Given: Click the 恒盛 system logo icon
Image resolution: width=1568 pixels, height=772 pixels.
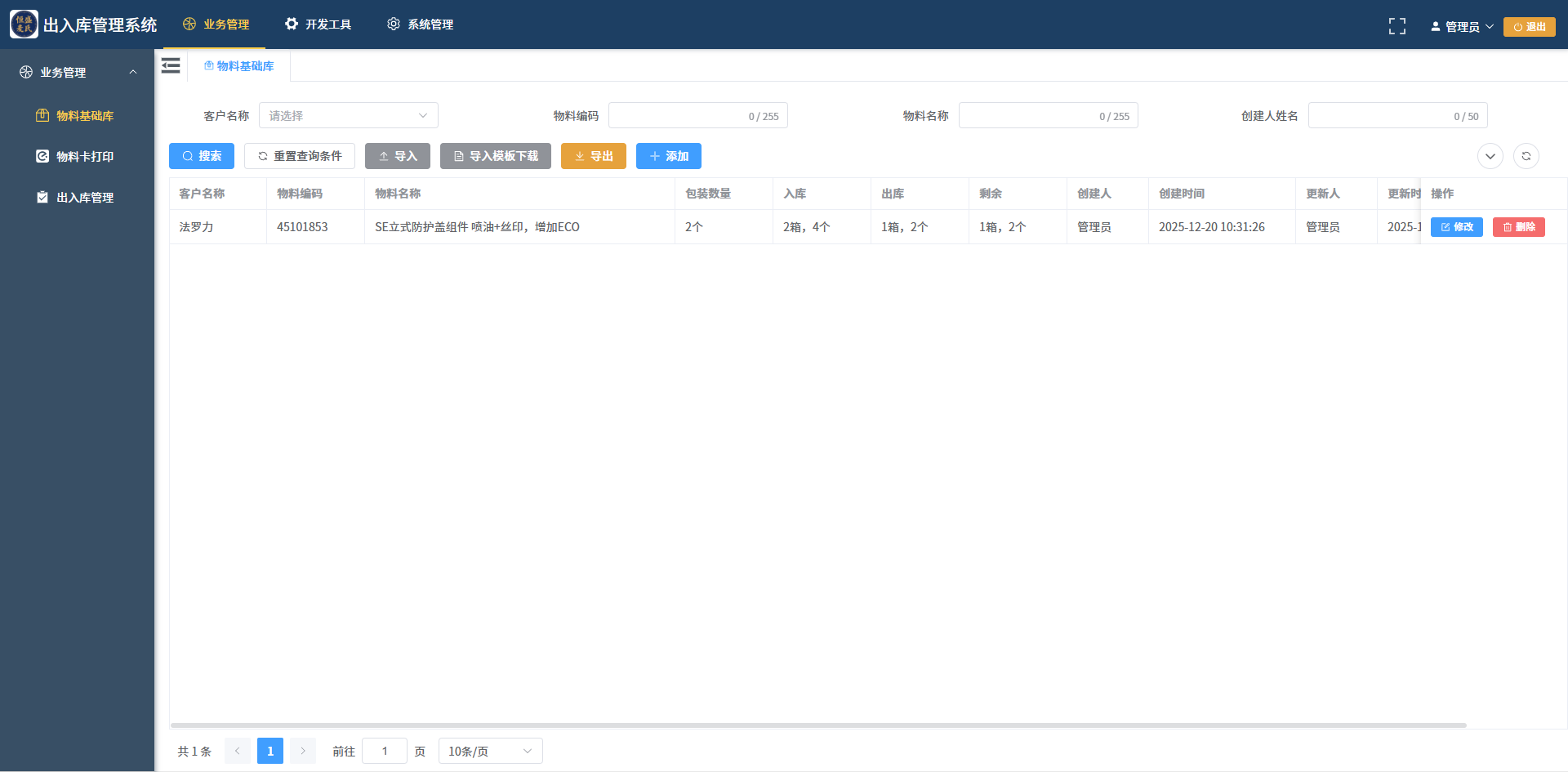Looking at the screenshot, I should [24, 23].
